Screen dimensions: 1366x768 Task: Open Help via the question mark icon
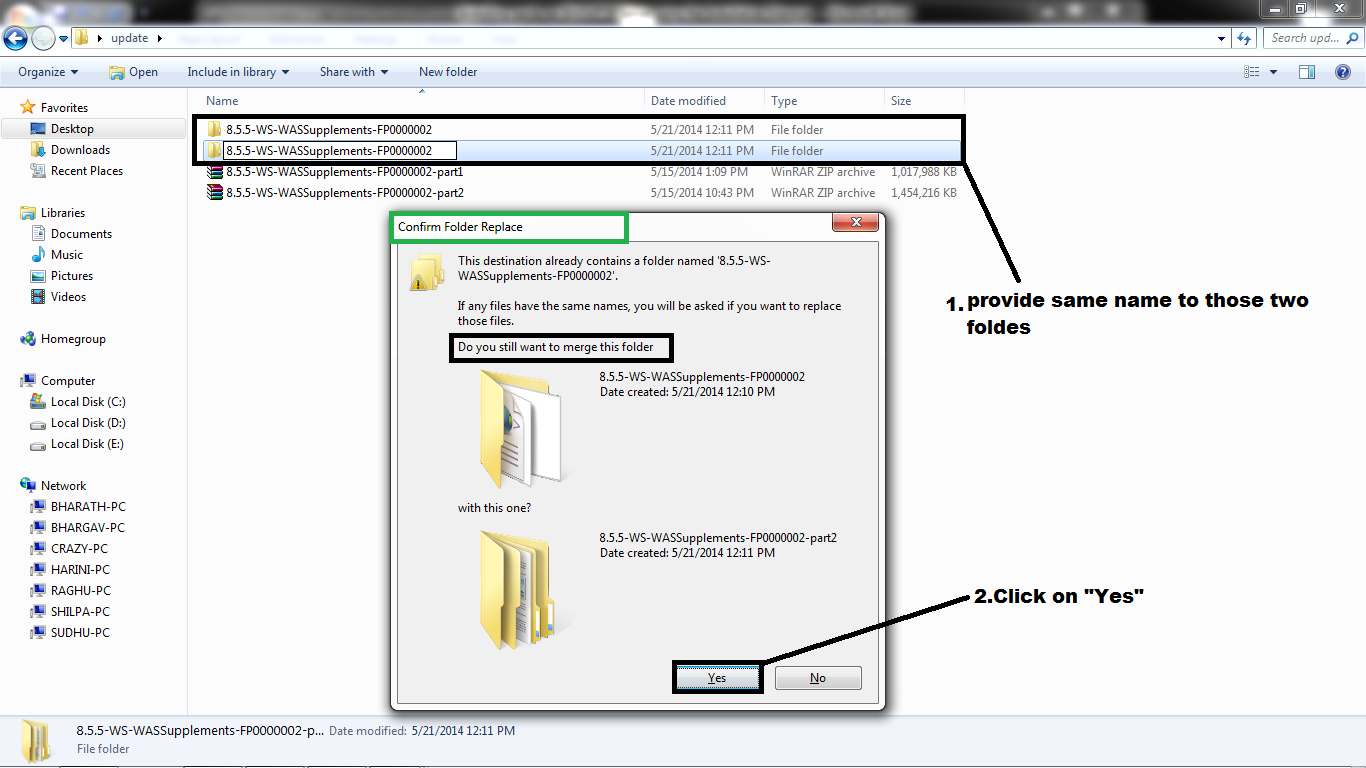(1345, 71)
